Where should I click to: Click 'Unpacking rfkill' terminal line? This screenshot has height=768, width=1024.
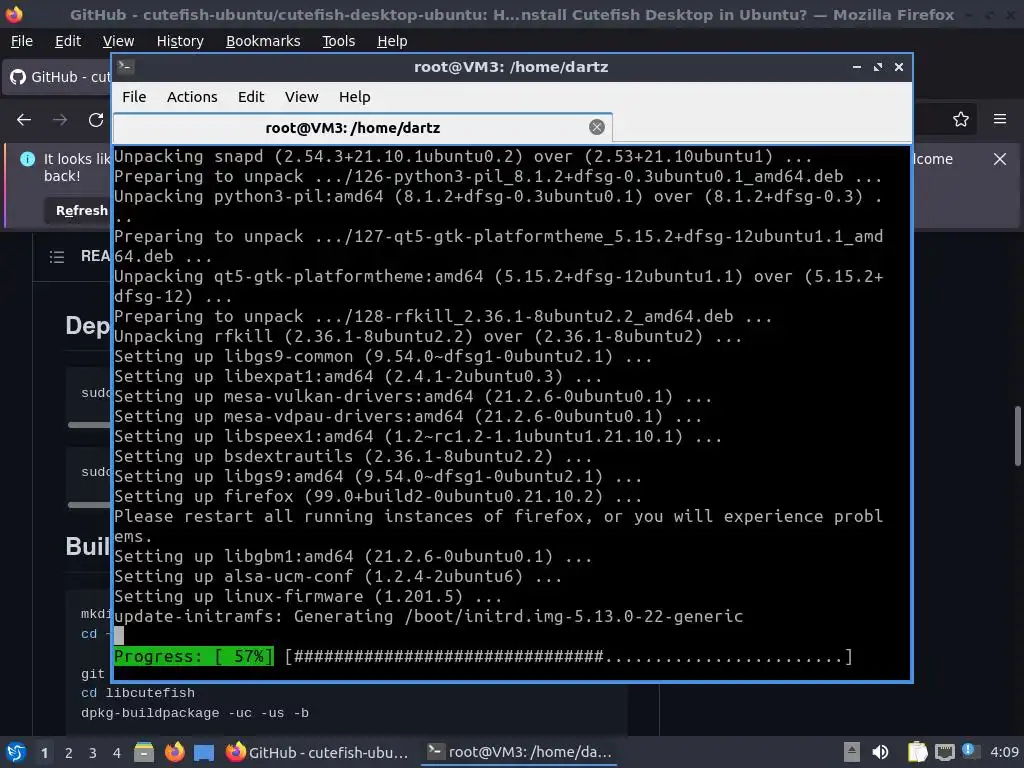tap(428, 336)
